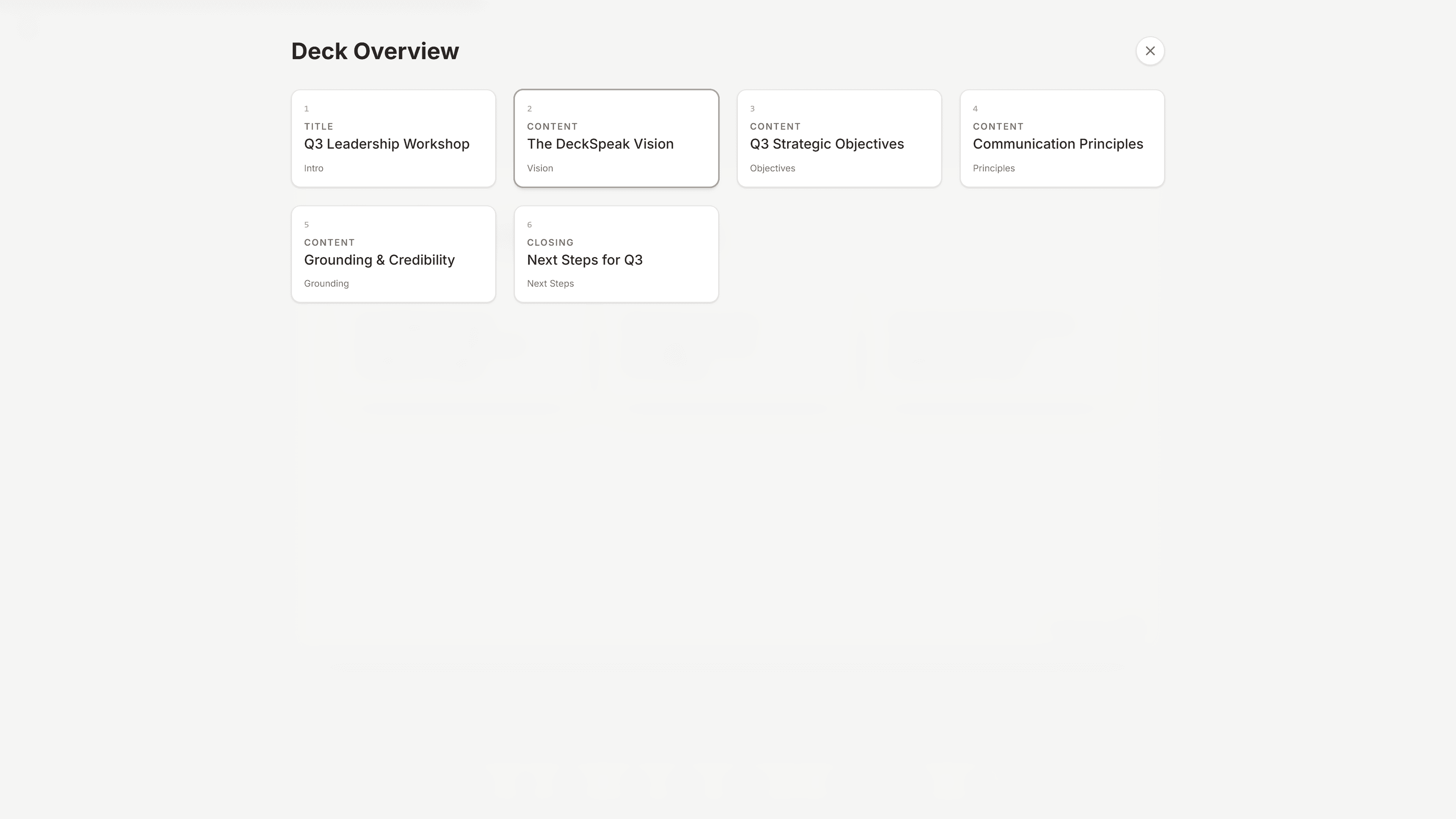The width and height of the screenshot is (1456, 819).
Task: Click the Deck Overview heading
Action: pos(375,52)
